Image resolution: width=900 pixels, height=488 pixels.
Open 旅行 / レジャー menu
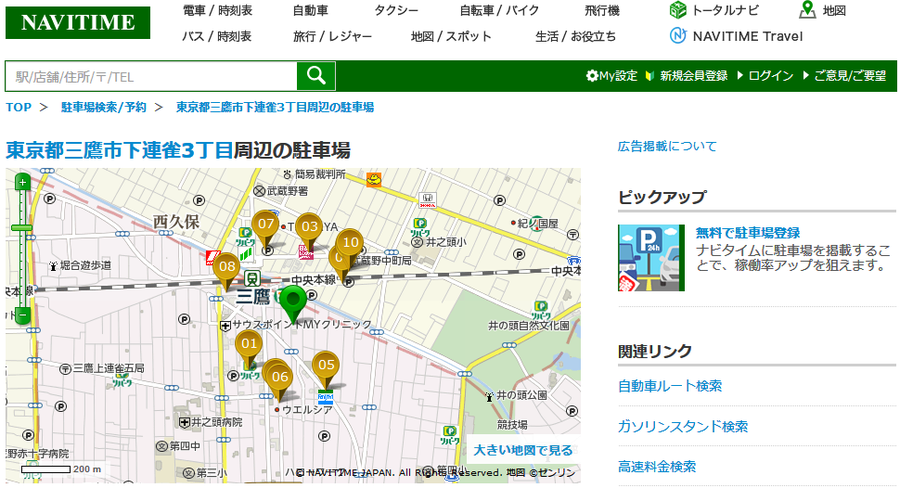[332, 36]
